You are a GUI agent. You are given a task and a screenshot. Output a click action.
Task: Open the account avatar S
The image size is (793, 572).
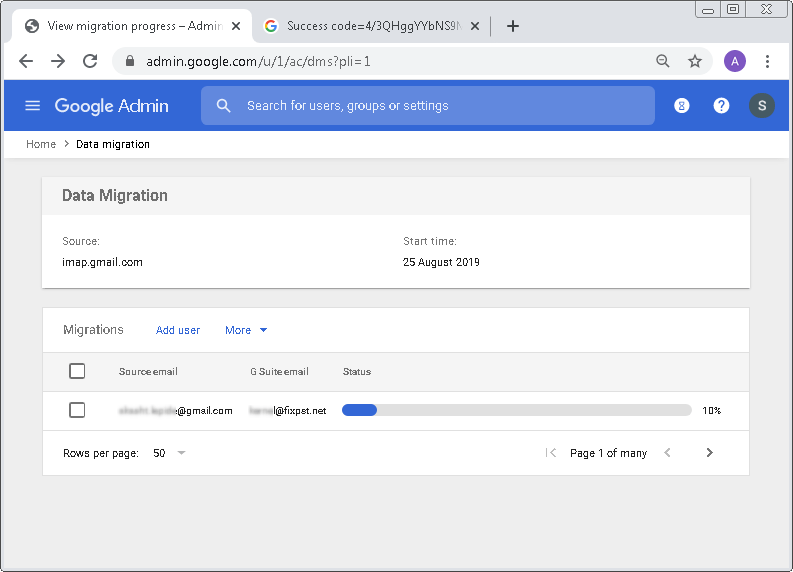coord(762,106)
